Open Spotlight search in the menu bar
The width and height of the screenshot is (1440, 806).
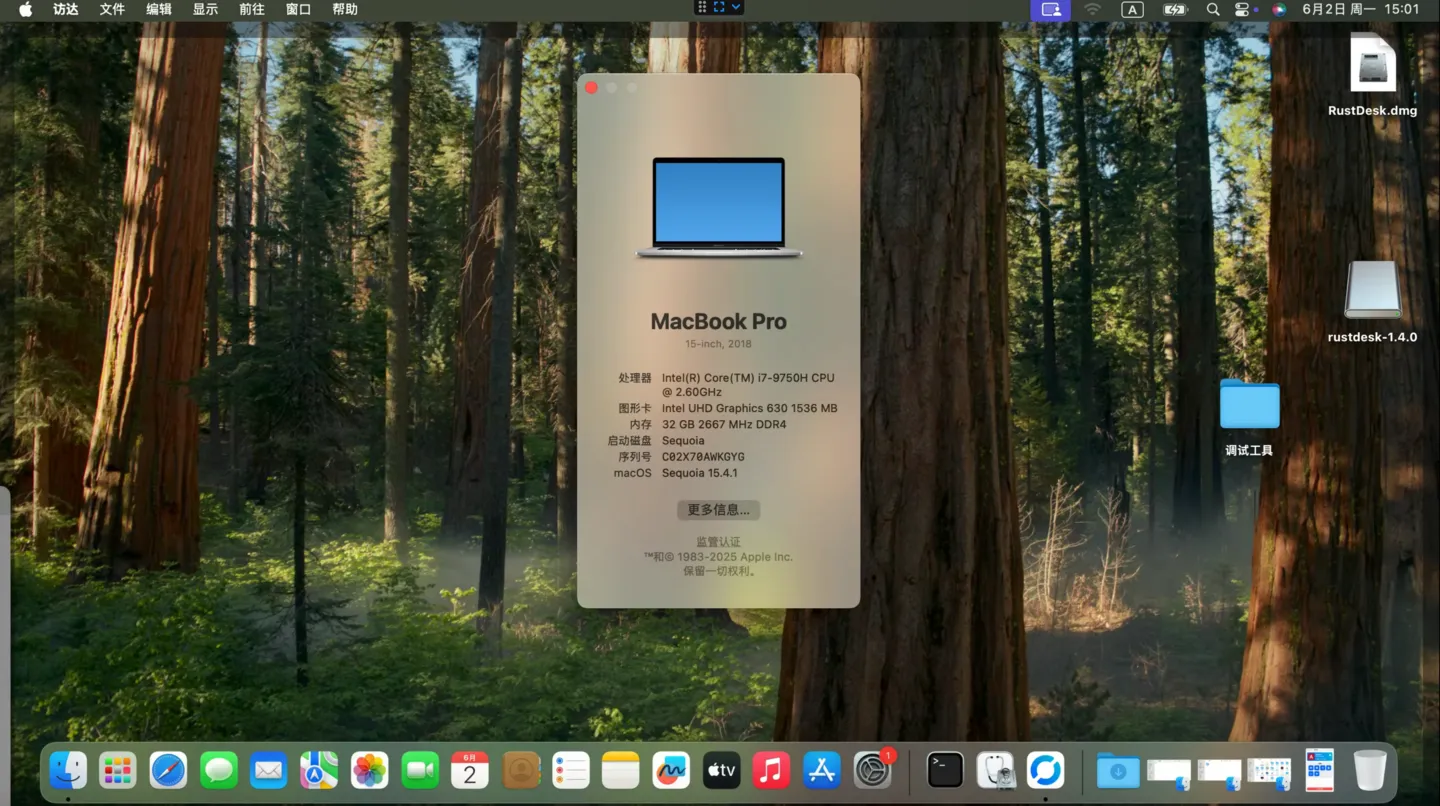point(1212,9)
